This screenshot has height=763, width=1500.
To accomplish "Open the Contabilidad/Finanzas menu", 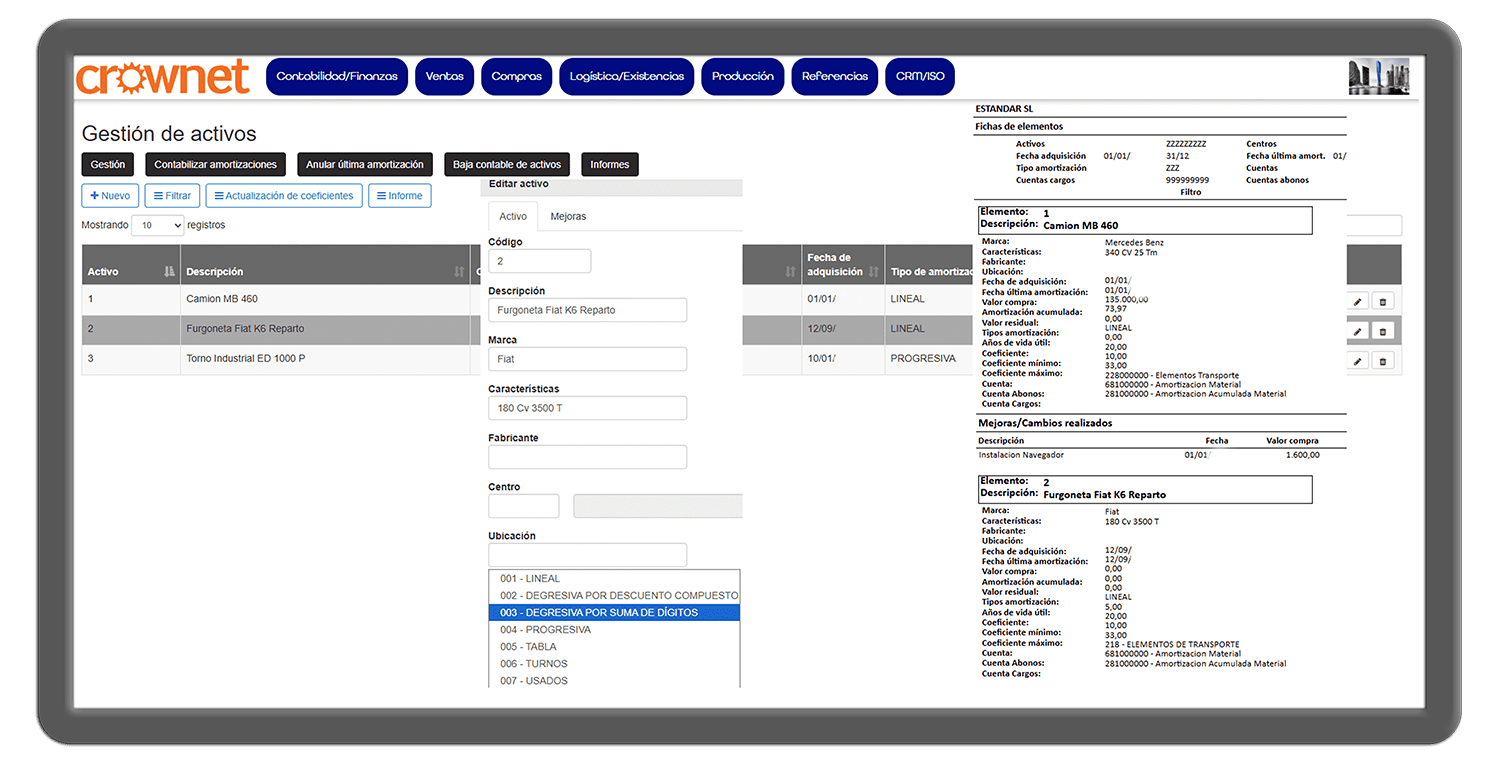I will click(x=337, y=77).
